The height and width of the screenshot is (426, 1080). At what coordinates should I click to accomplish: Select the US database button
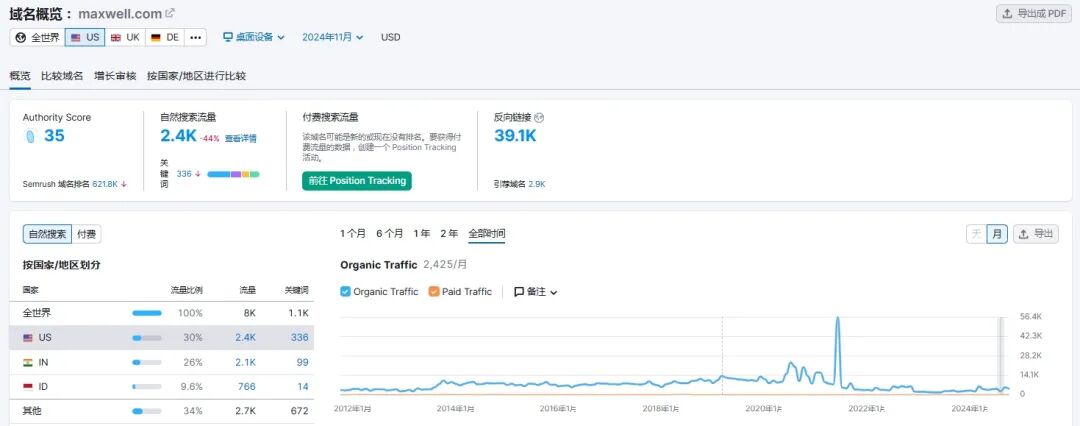(x=85, y=37)
